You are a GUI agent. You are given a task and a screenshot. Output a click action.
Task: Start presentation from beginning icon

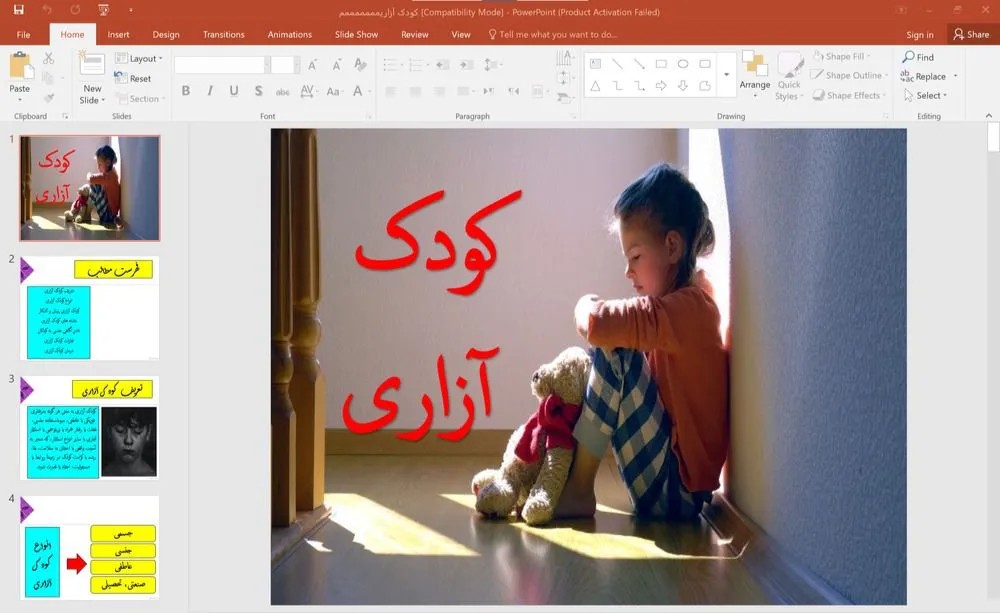coord(103,10)
